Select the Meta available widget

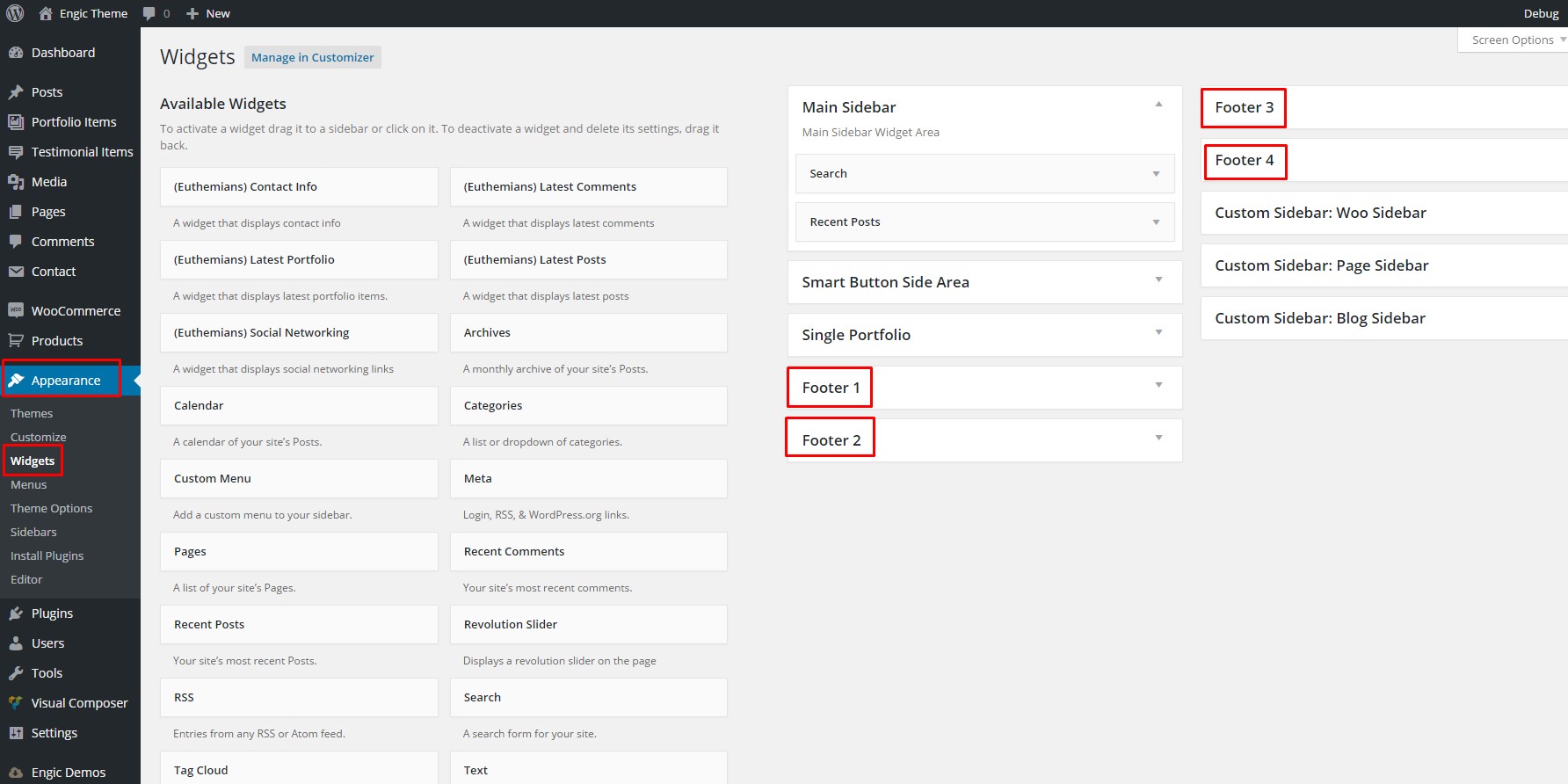[589, 478]
